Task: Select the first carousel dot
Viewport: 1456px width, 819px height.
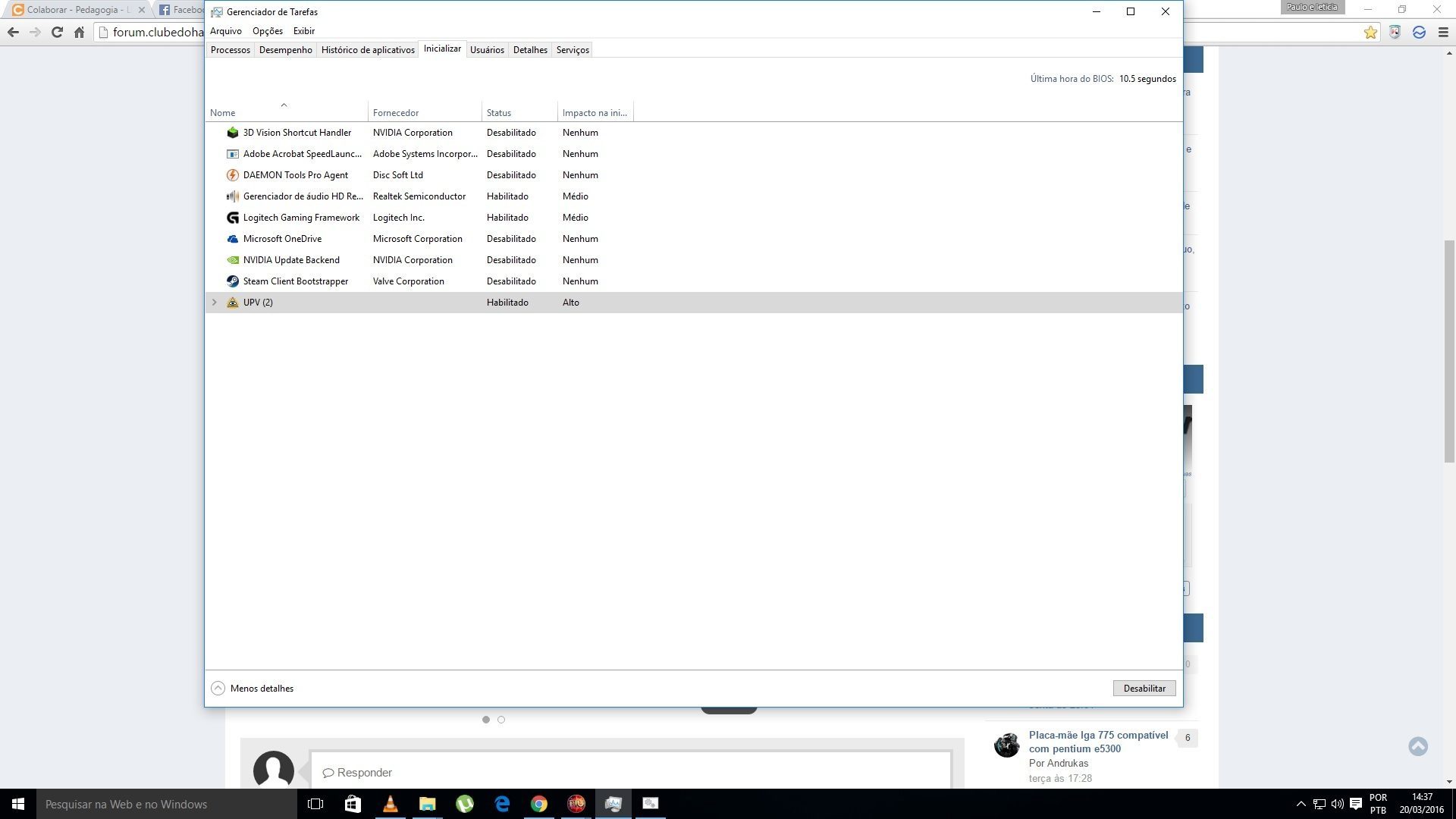Action: [x=486, y=720]
